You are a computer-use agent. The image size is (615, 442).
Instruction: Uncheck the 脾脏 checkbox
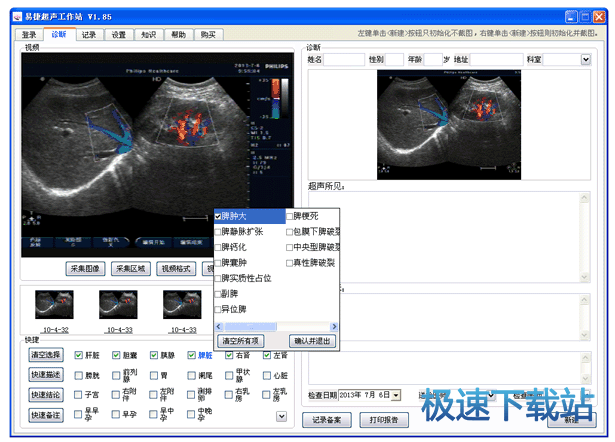pos(191,355)
